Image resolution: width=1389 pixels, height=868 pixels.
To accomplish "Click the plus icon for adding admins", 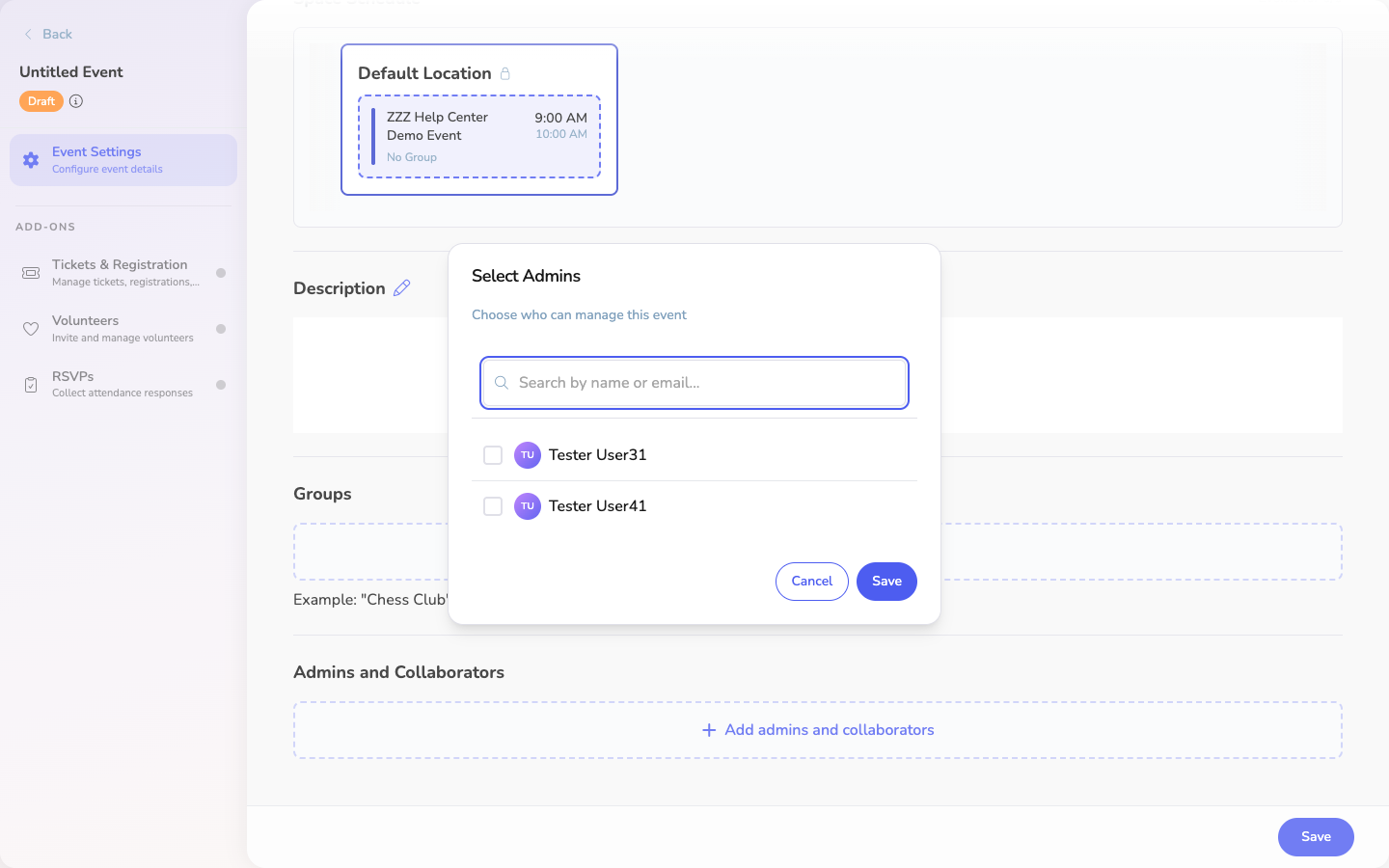I will click(x=709, y=730).
